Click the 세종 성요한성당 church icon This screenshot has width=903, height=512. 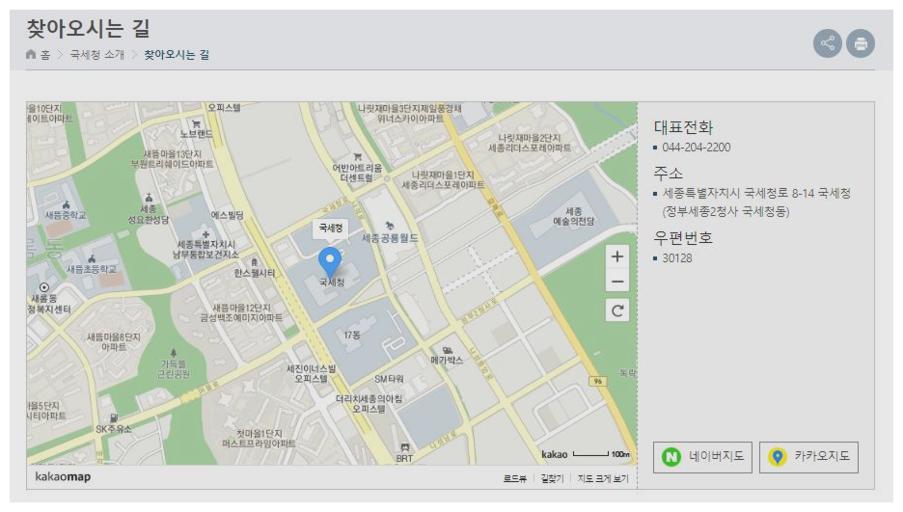149,198
